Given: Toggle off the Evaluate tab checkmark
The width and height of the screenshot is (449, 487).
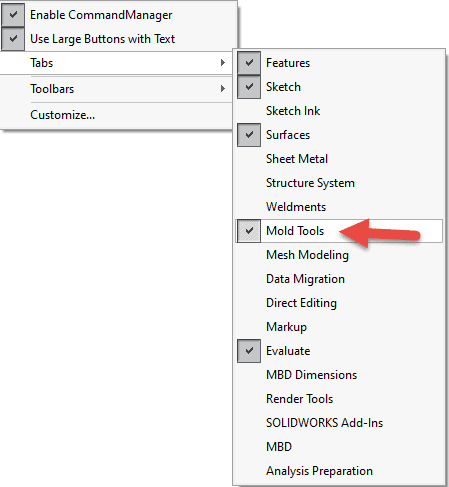Looking at the screenshot, I should [x=249, y=351].
